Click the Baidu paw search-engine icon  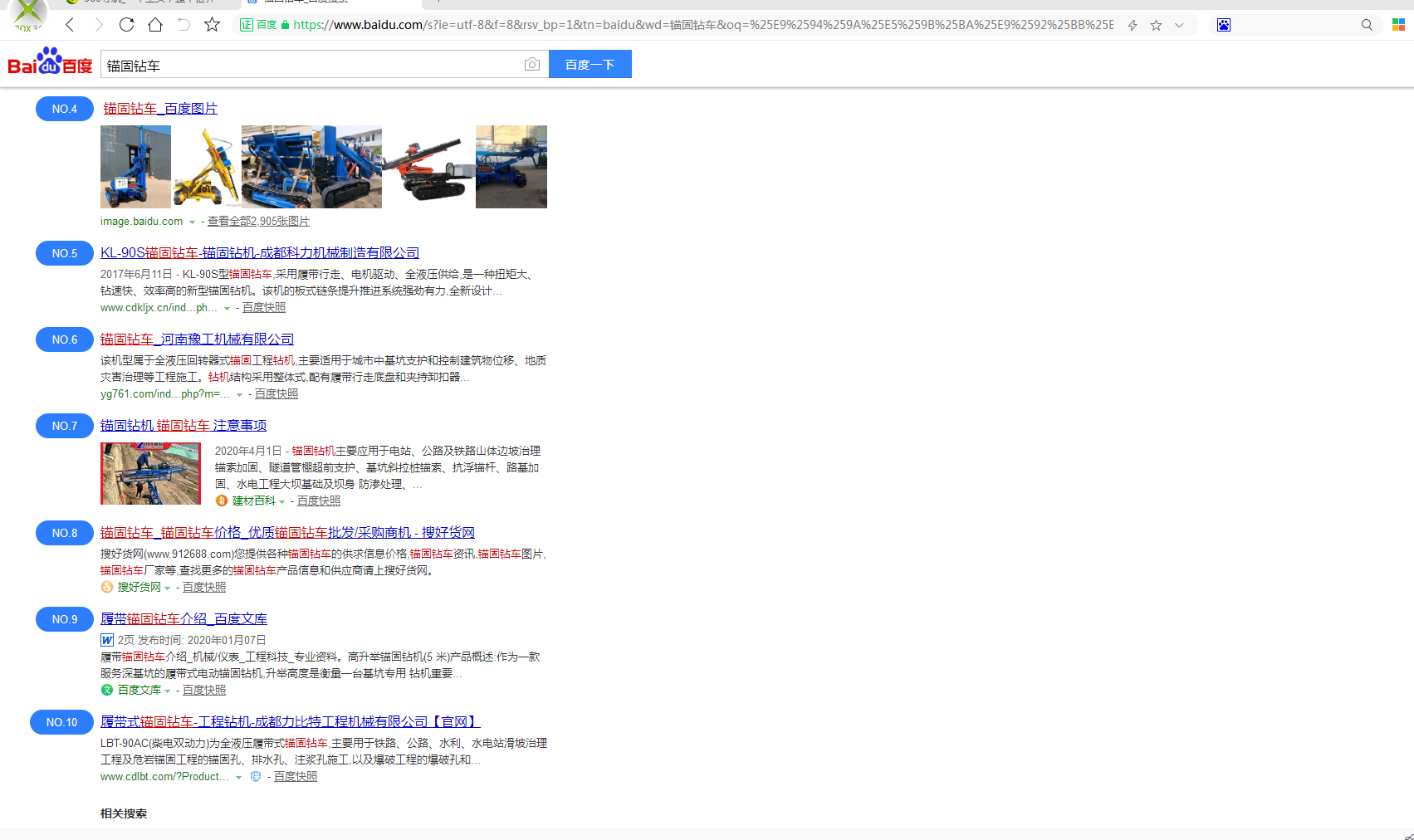(1224, 25)
